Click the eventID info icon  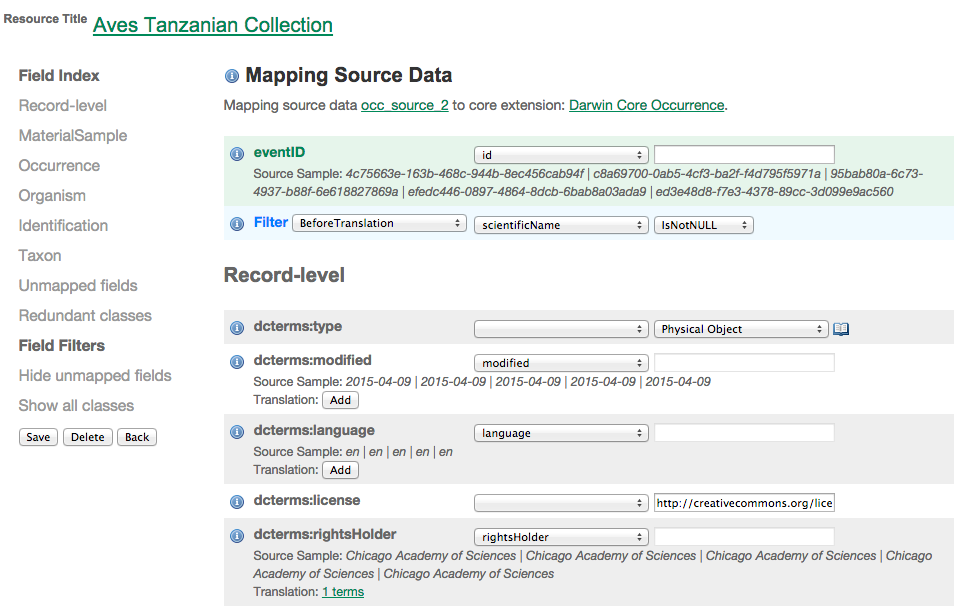[237, 154]
